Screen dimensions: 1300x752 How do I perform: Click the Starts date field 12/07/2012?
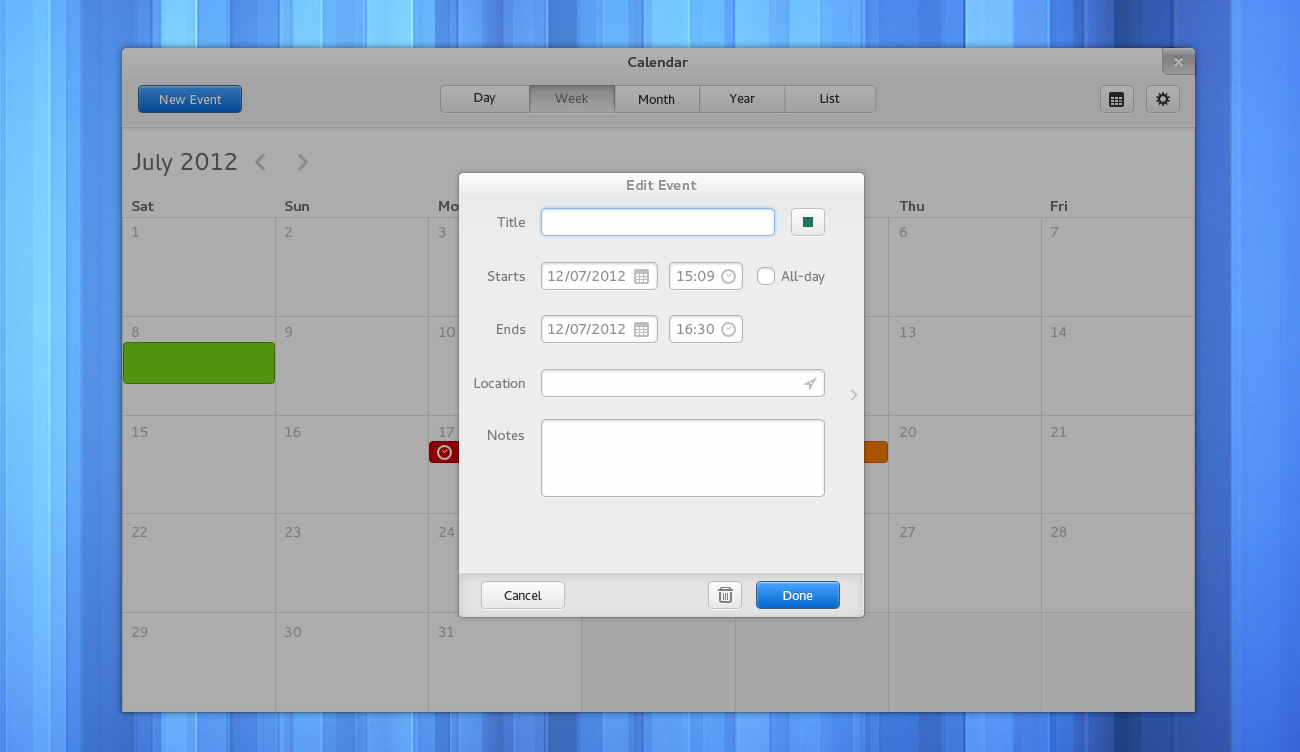599,276
